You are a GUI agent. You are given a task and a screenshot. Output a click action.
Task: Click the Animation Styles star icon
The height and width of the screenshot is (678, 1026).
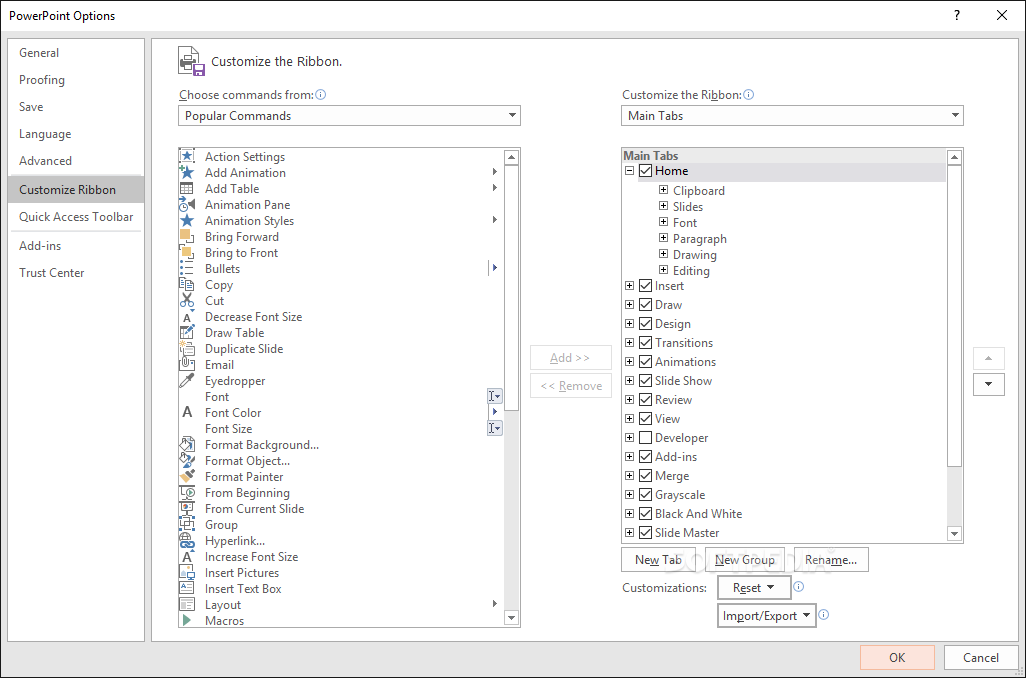(x=187, y=221)
